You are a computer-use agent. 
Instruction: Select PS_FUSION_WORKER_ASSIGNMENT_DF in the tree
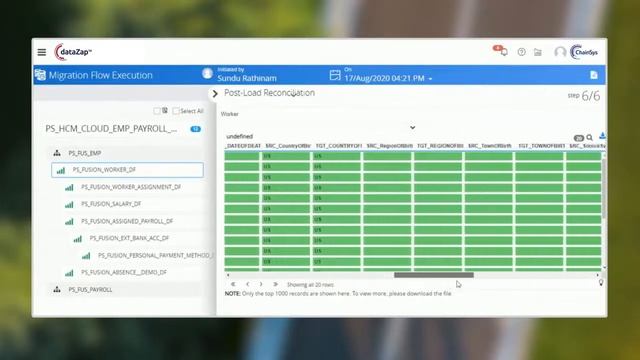click(131, 187)
